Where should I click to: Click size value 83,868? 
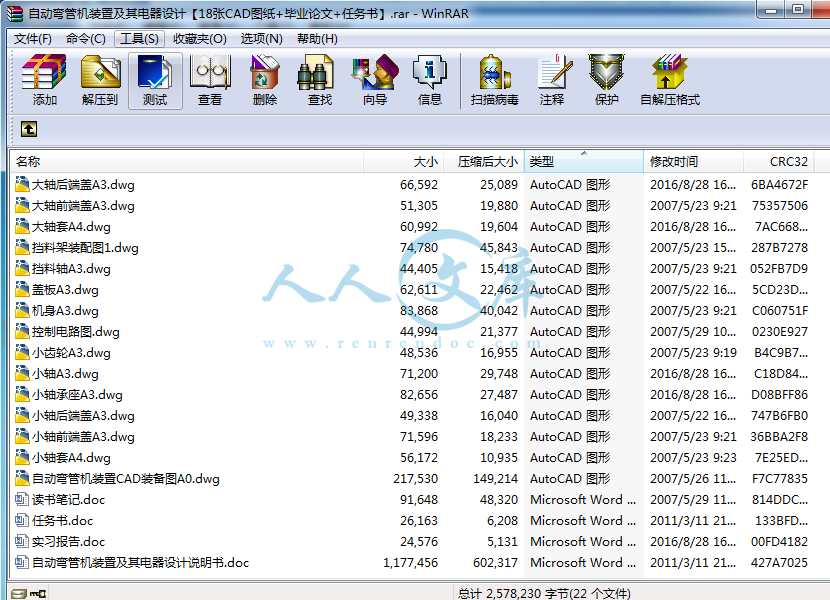coord(419,310)
